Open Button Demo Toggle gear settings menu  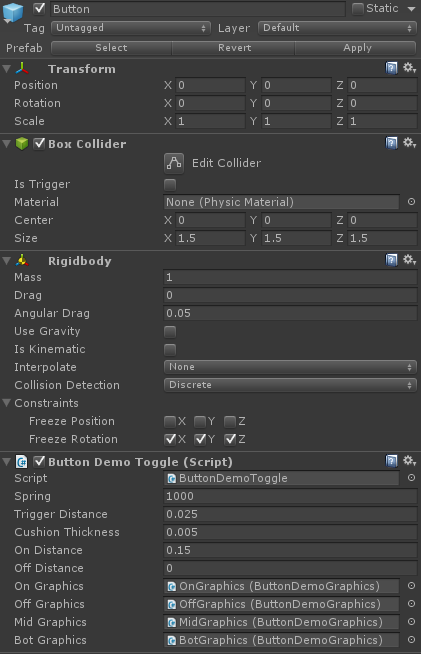[x=409, y=460]
